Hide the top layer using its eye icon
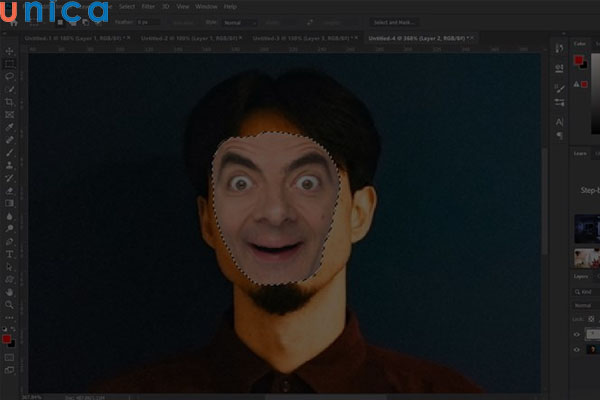This screenshot has width=600, height=400. [x=577, y=335]
